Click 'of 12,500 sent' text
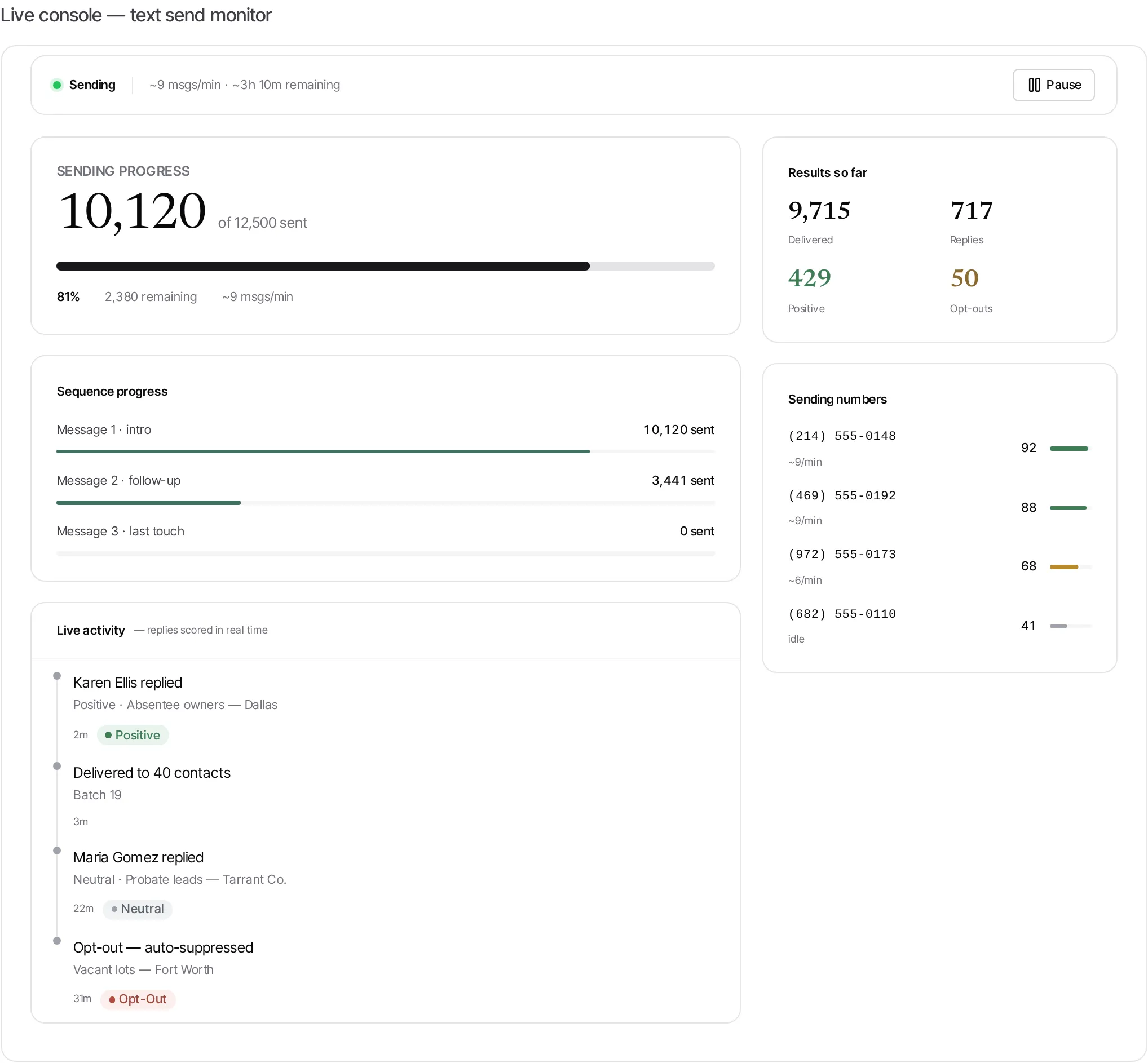The height and width of the screenshot is (1063, 1148). (x=262, y=223)
